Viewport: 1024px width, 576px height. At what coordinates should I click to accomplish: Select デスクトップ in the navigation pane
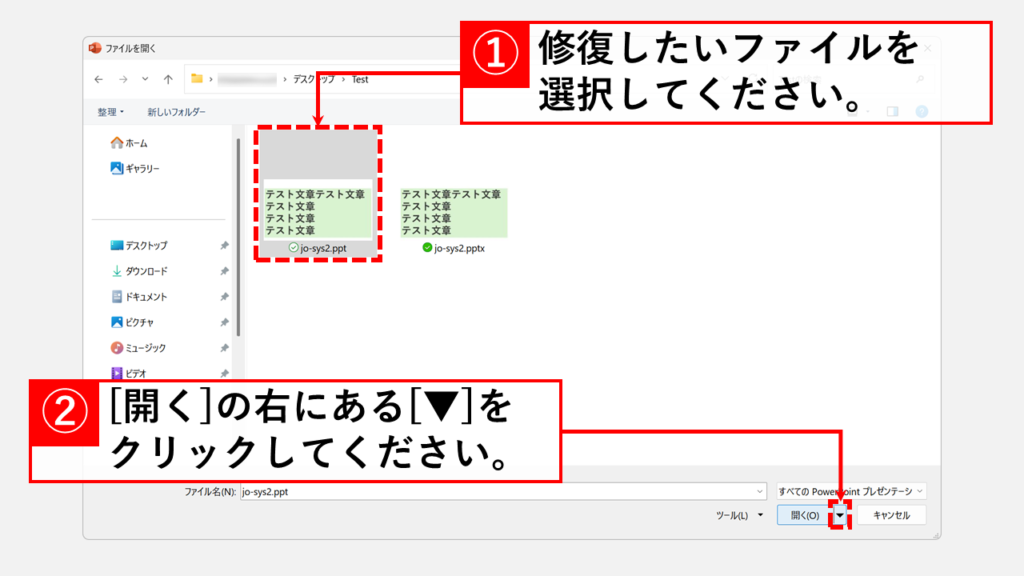139,246
